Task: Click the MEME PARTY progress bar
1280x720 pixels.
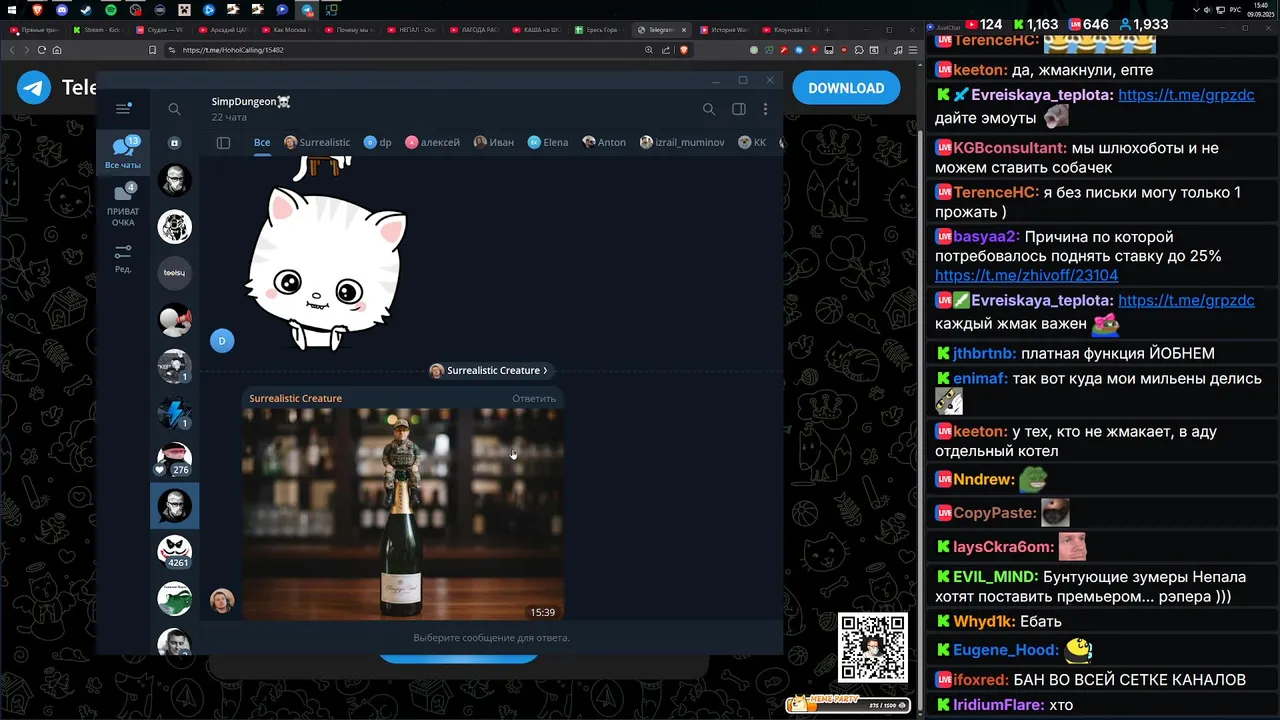Action: (848, 705)
